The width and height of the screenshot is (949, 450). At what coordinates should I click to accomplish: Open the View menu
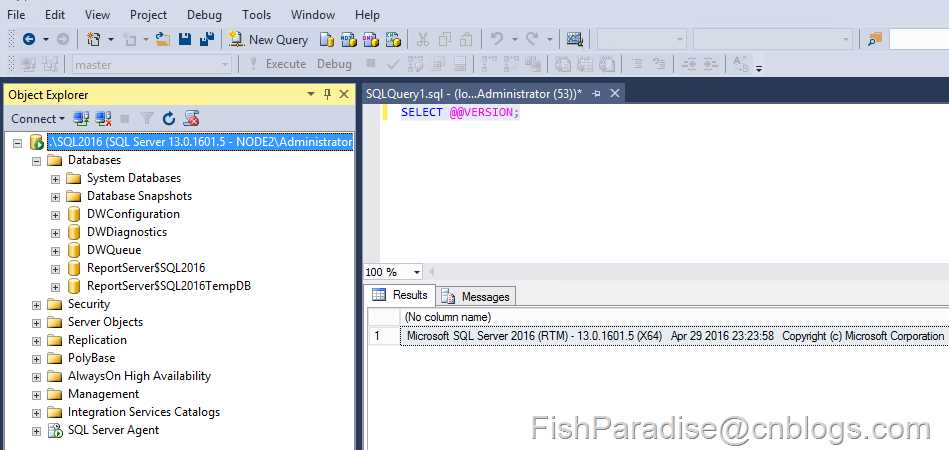pyautogui.click(x=97, y=15)
